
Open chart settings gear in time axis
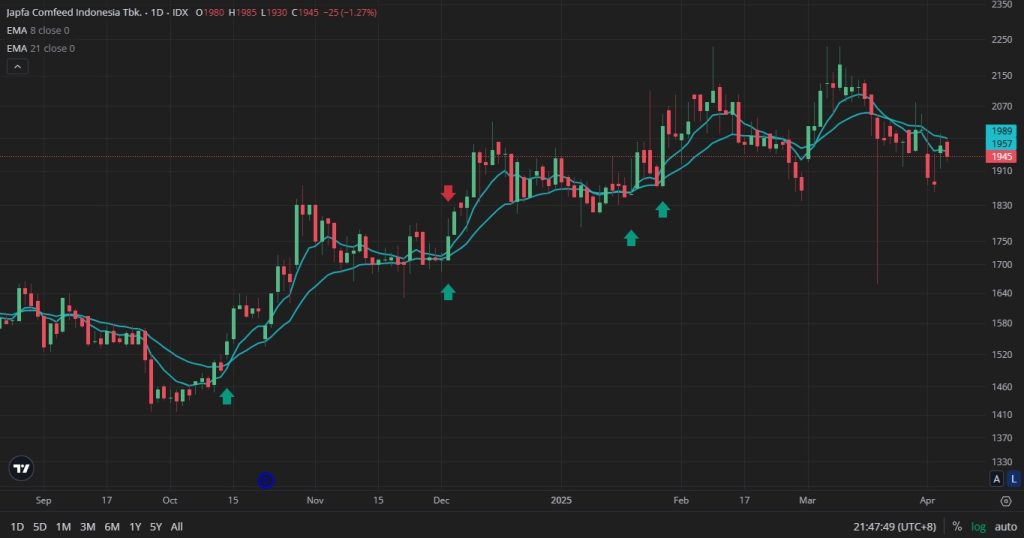coord(1006,501)
